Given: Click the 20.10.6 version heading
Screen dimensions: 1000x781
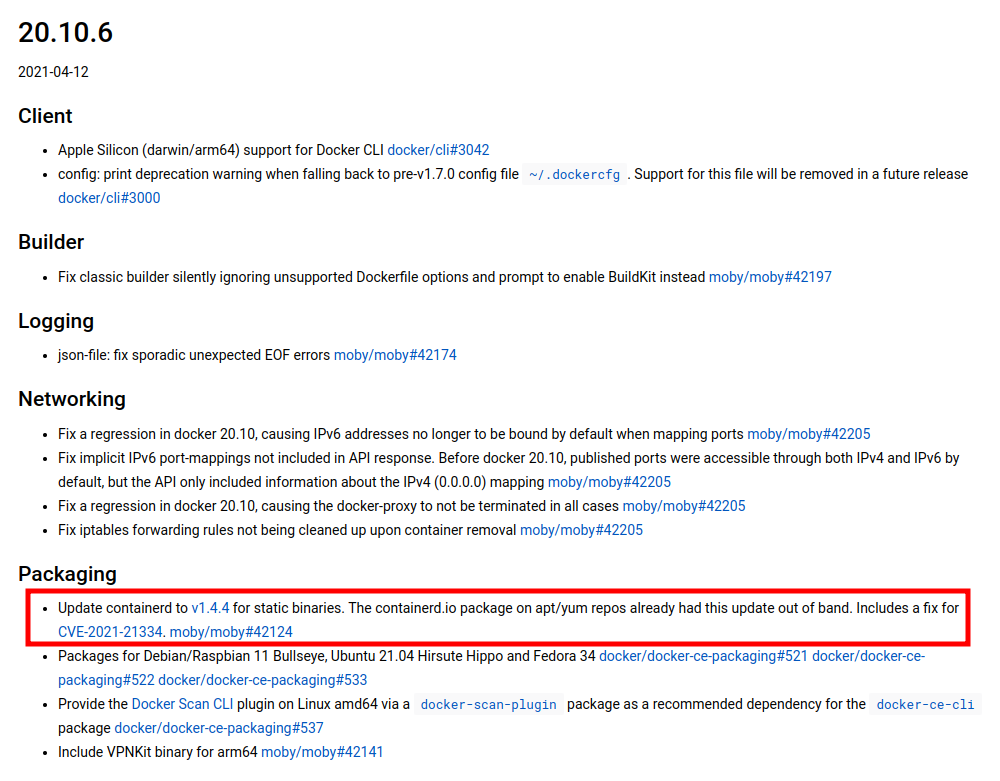Looking at the screenshot, I should coord(66,33).
